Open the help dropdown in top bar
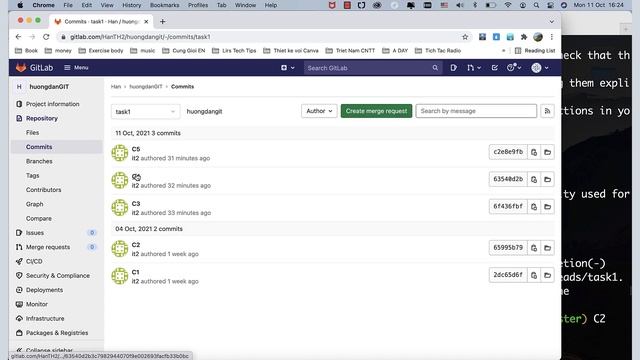The height and width of the screenshot is (360, 640). [514, 68]
